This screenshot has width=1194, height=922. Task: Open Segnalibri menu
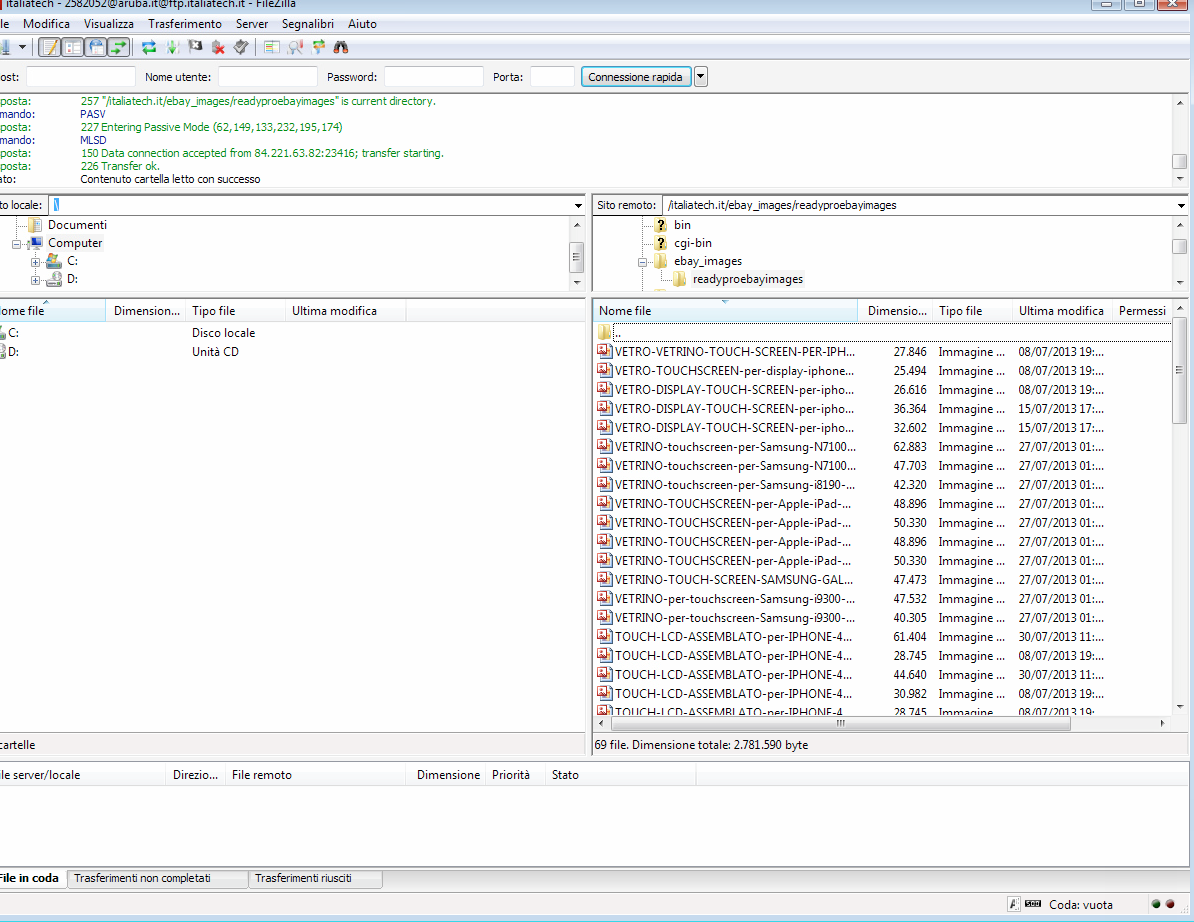pos(308,24)
